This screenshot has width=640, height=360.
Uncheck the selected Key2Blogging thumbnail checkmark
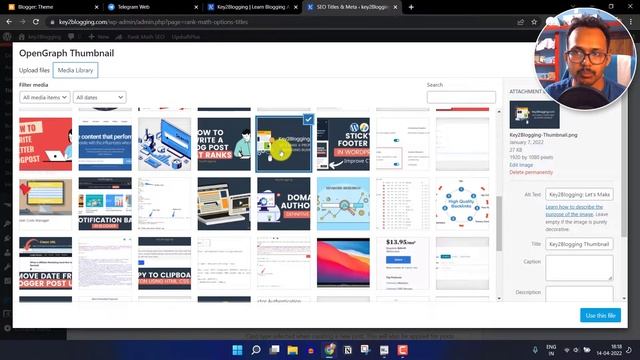tap(308, 120)
